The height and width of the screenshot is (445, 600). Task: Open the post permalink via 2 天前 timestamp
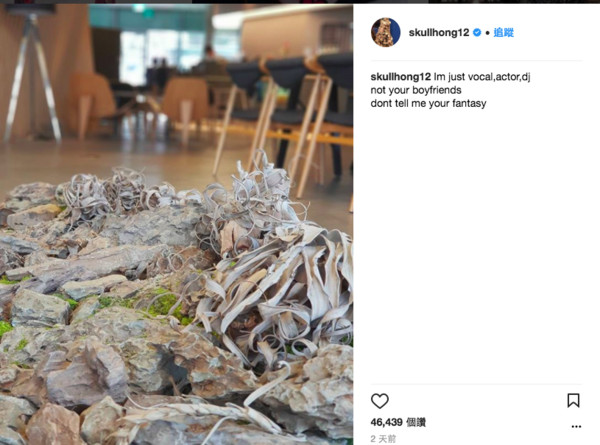383,438
